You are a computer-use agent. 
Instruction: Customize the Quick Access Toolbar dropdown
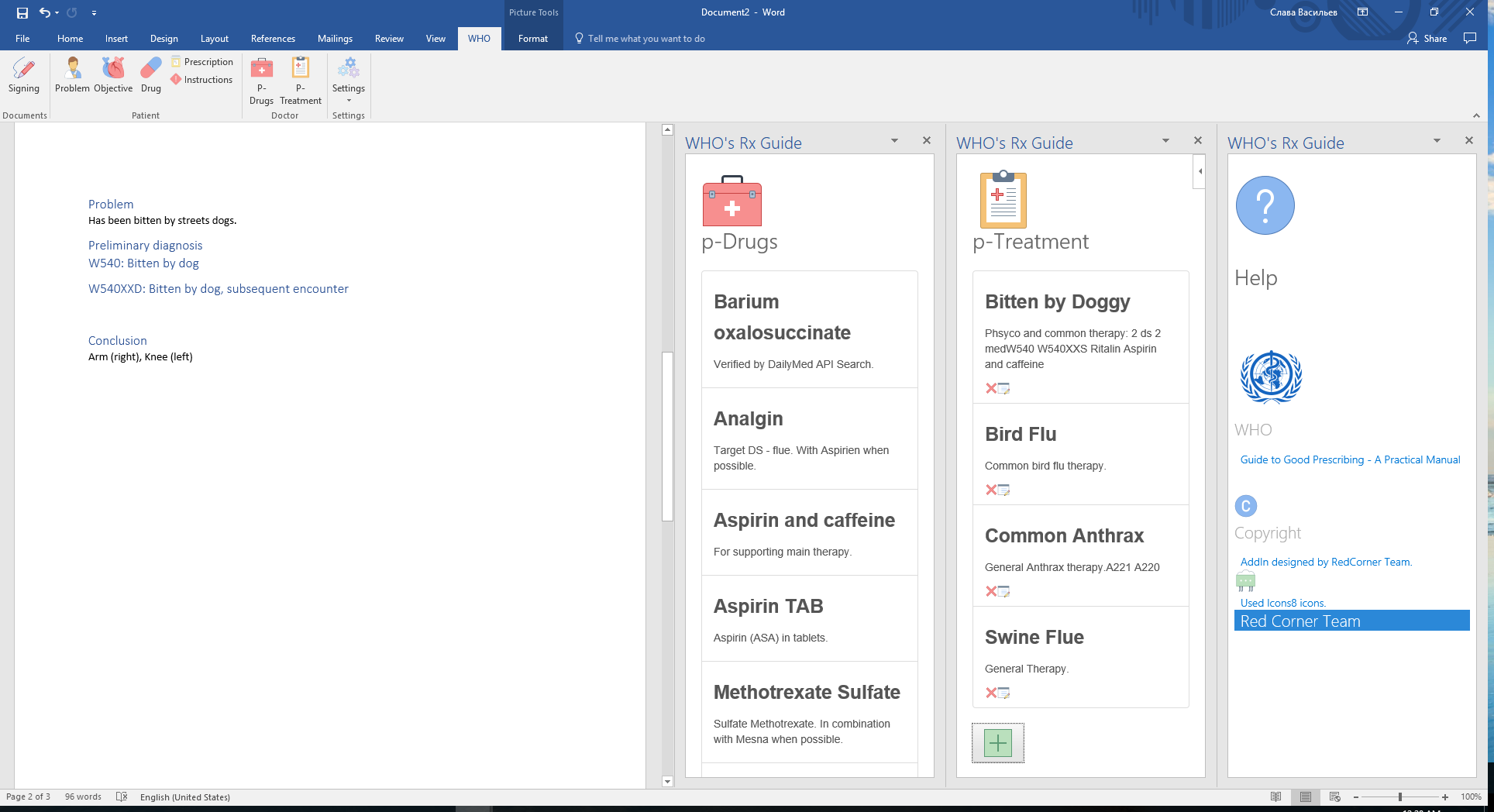coord(94,12)
